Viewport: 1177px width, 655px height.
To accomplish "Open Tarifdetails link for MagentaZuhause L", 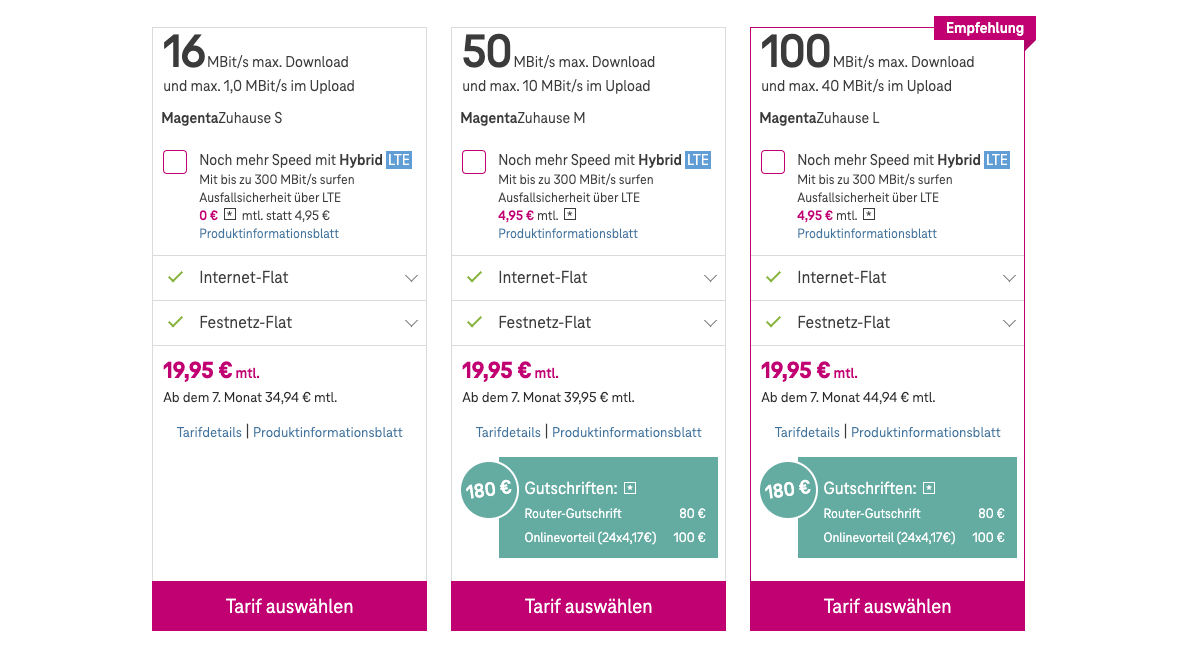I will tap(807, 432).
